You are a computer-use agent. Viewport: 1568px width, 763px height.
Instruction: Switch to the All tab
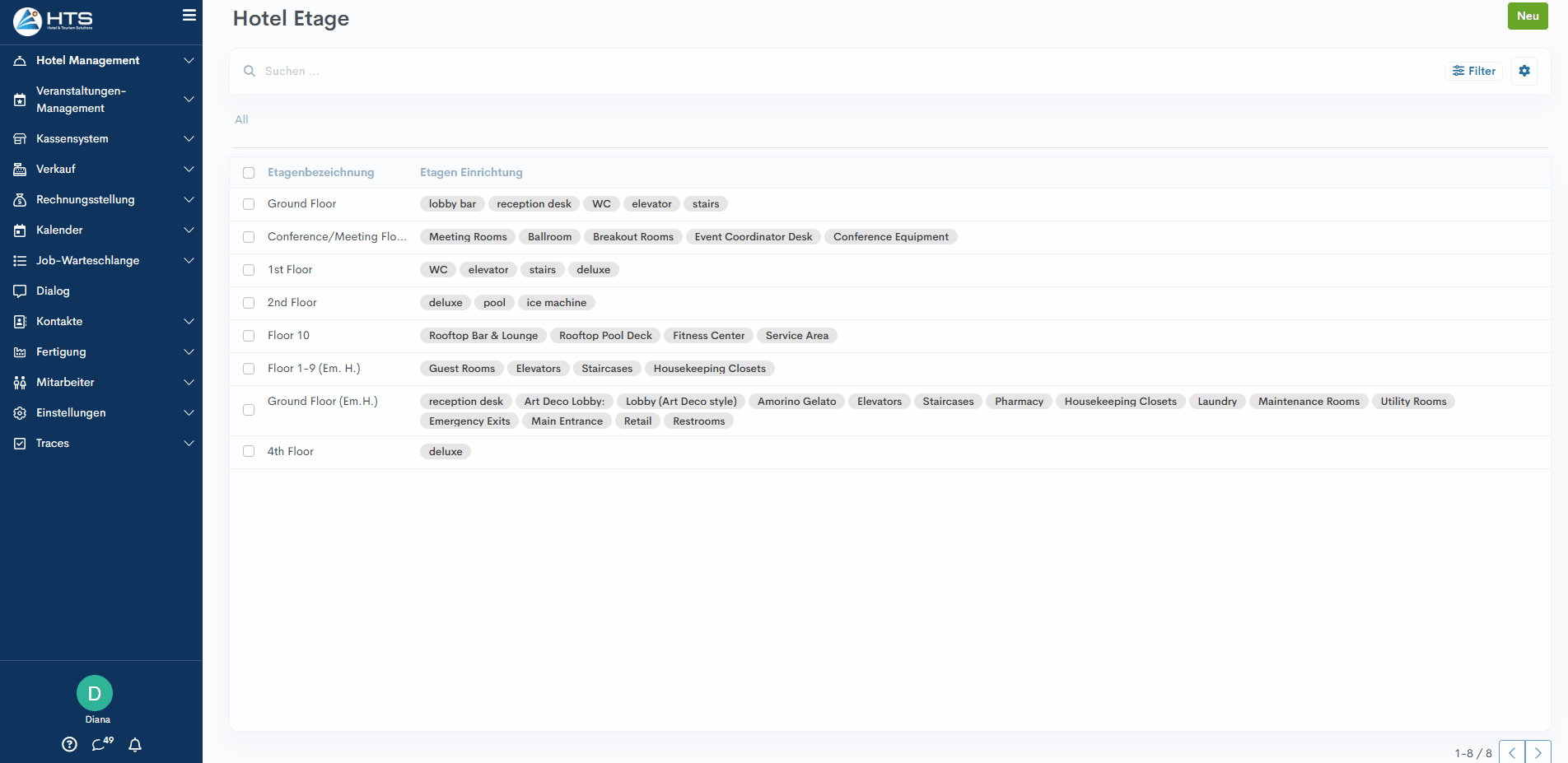click(241, 119)
